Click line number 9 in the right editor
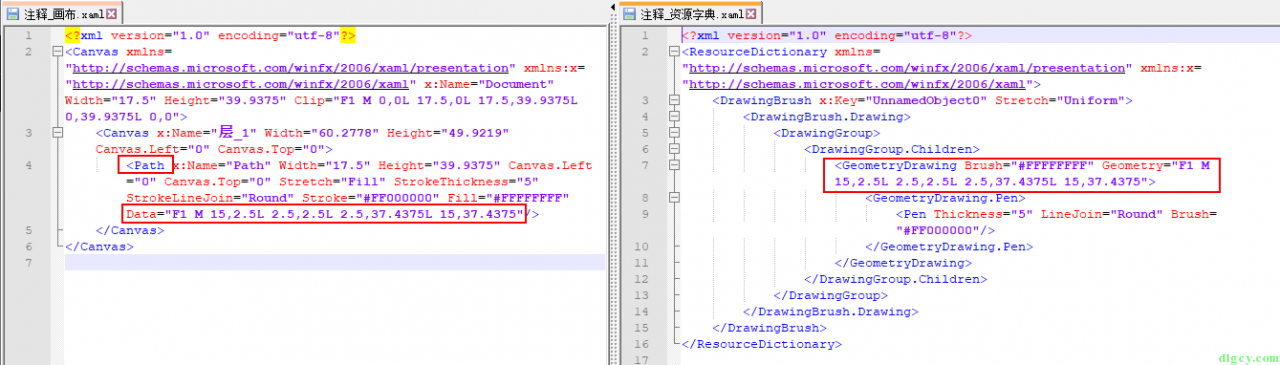1280x365 pixels. (646, 214)
